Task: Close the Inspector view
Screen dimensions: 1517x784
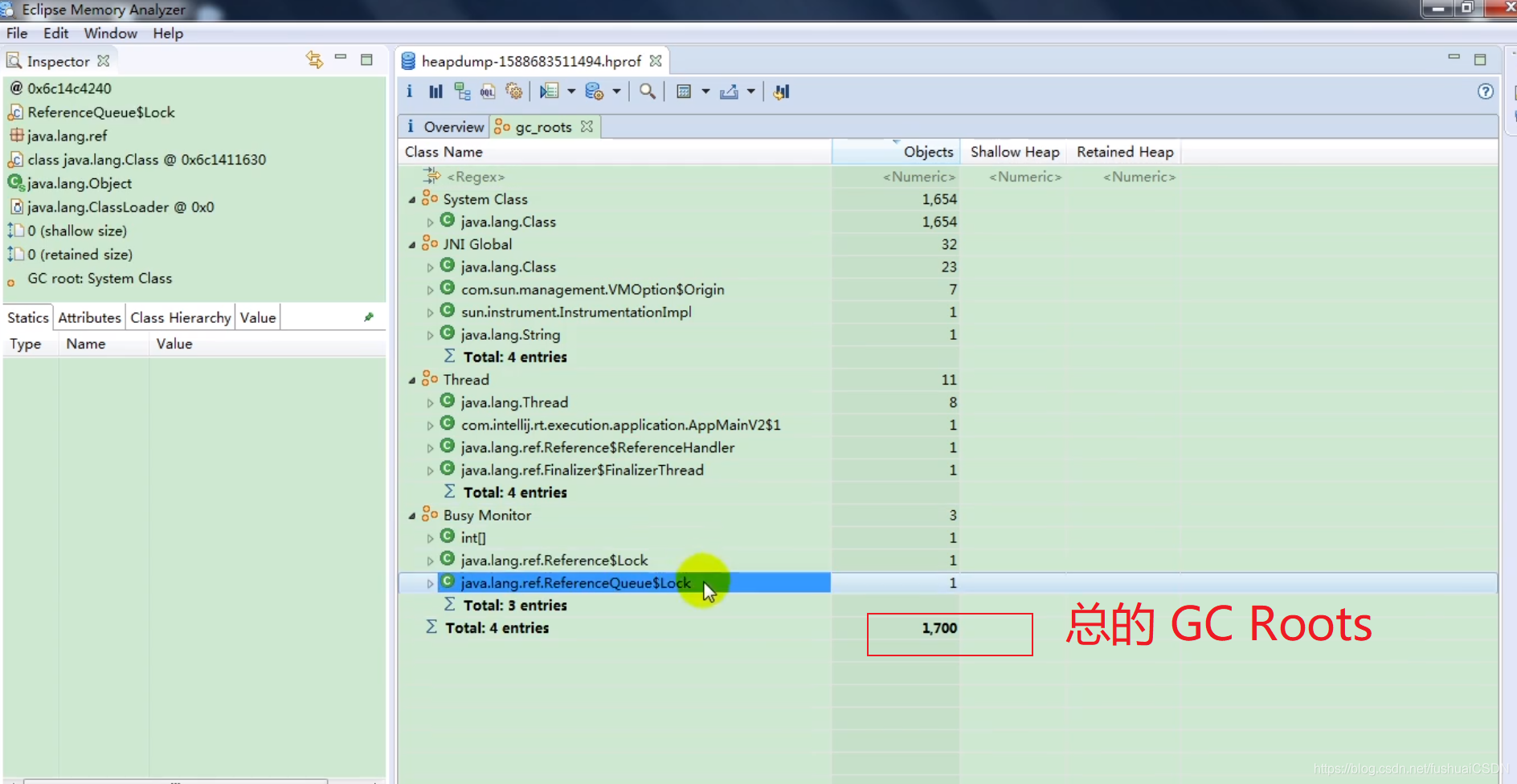Action: click(103, 61)
